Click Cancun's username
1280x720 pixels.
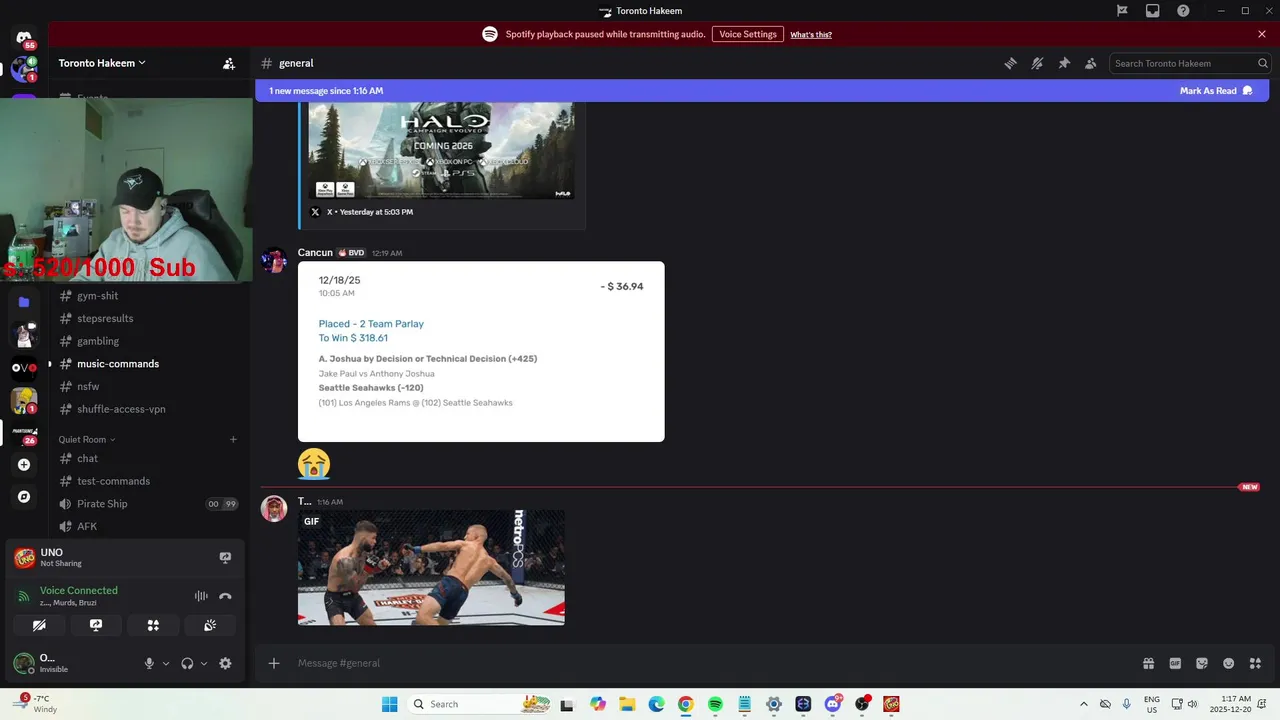click(315, 253)
